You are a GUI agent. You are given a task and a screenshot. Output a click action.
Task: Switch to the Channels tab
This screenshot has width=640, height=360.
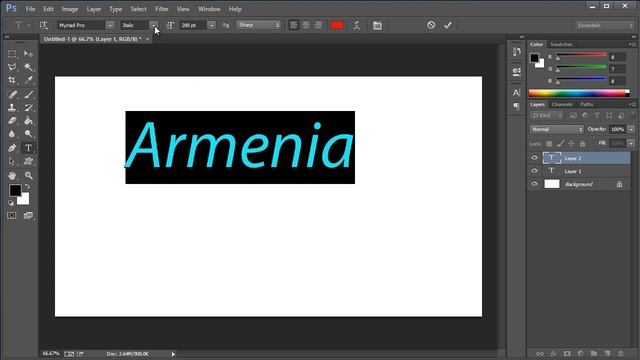click(562, 104)
